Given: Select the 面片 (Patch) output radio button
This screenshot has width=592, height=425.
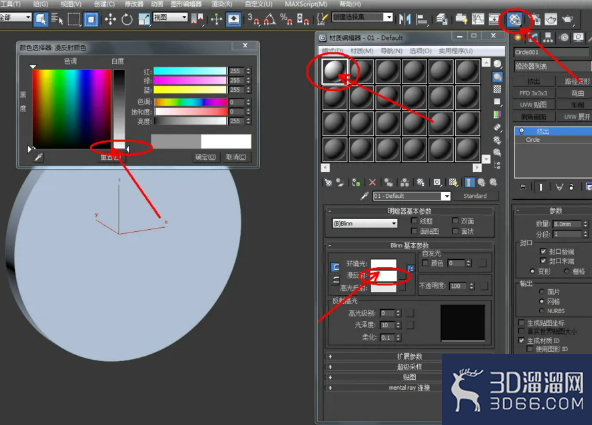Looking at the screenshot, I should (x=542, y=291).
